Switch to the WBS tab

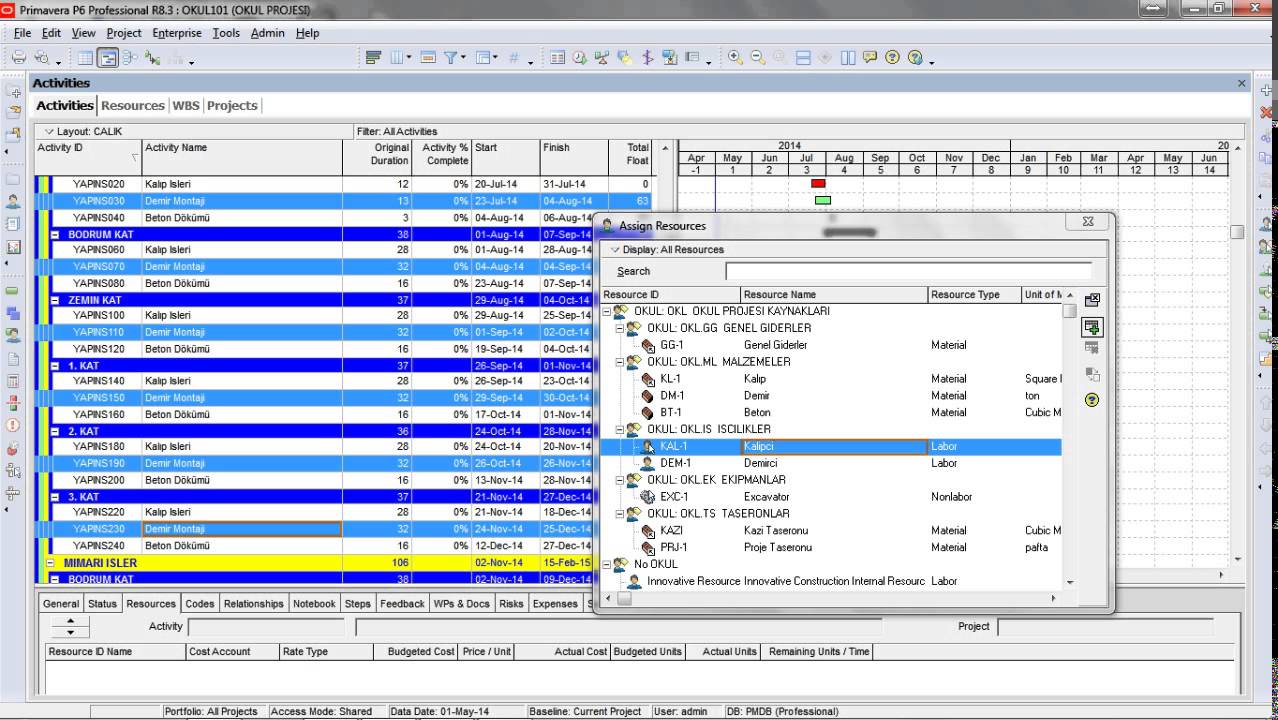pyautogui.click(x=186, y=105)
